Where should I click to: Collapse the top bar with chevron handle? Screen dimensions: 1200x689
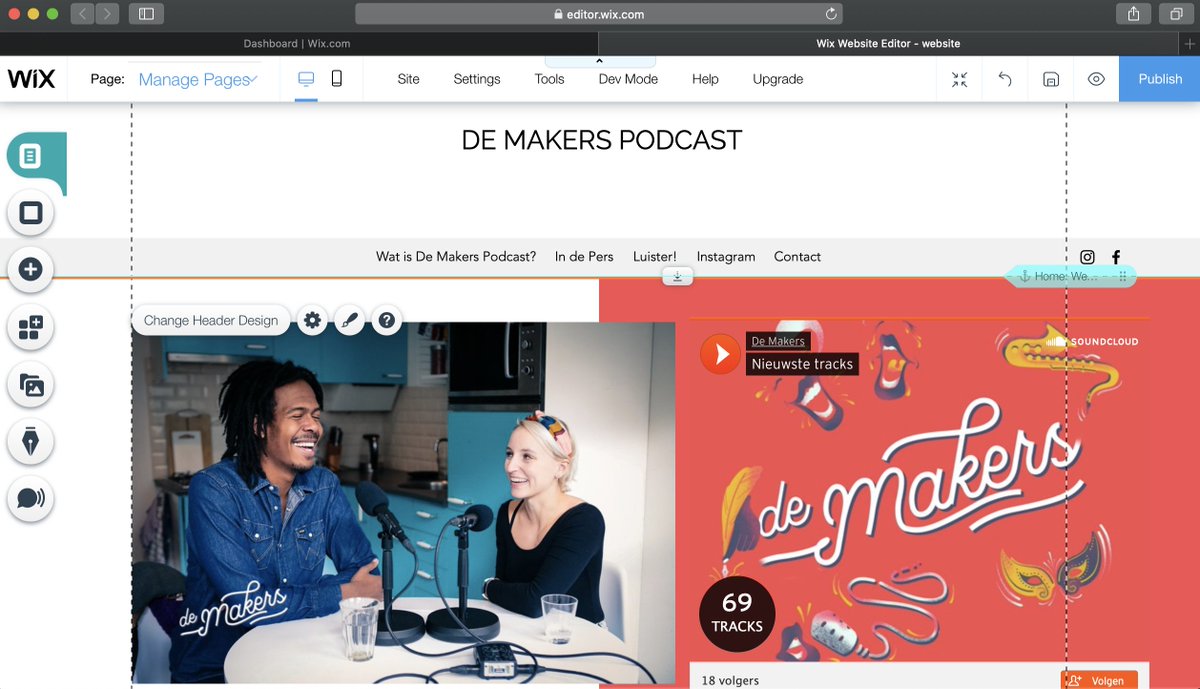pos(600,62)
